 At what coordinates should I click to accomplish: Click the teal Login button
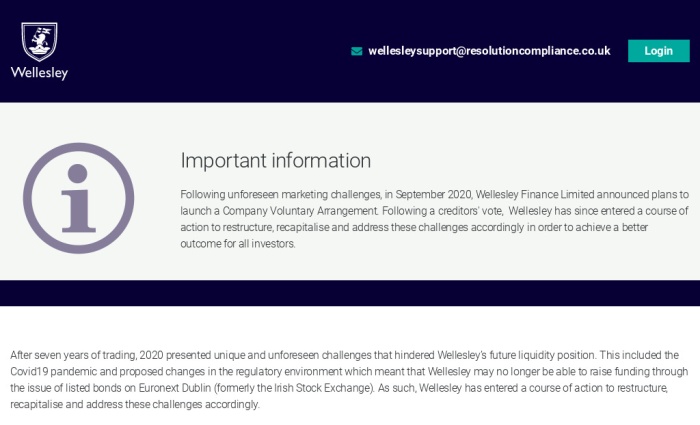[x=658, y=51]
